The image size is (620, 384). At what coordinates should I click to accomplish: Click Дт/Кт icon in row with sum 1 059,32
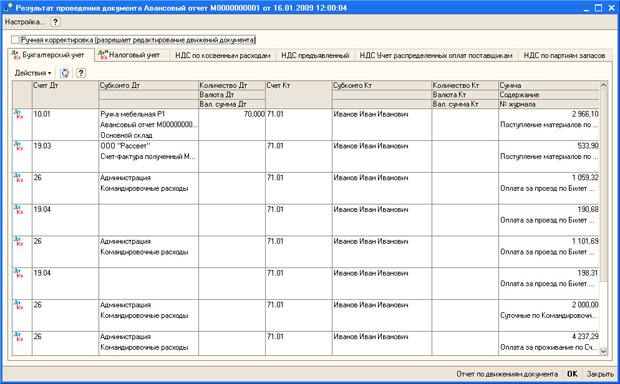[x=18, y=178]
